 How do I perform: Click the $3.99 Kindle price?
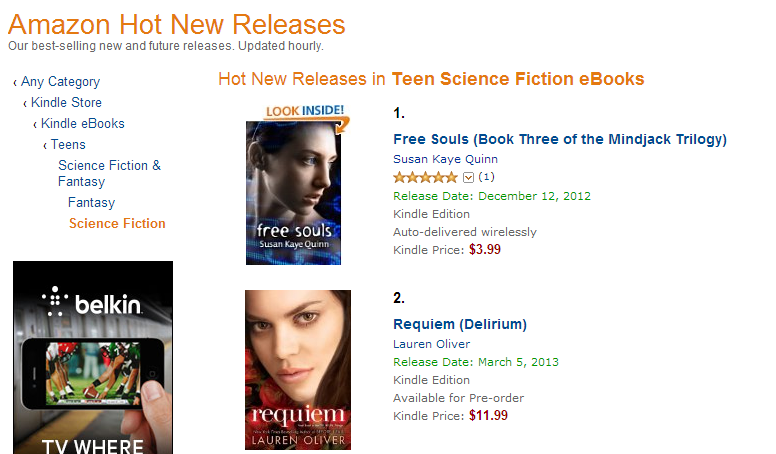point(485,249)
